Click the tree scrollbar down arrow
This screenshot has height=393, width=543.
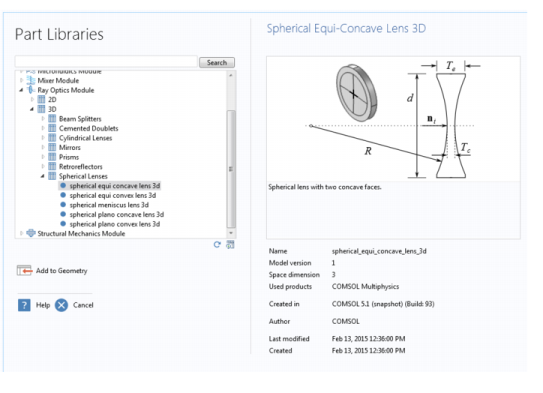(231, 233)
